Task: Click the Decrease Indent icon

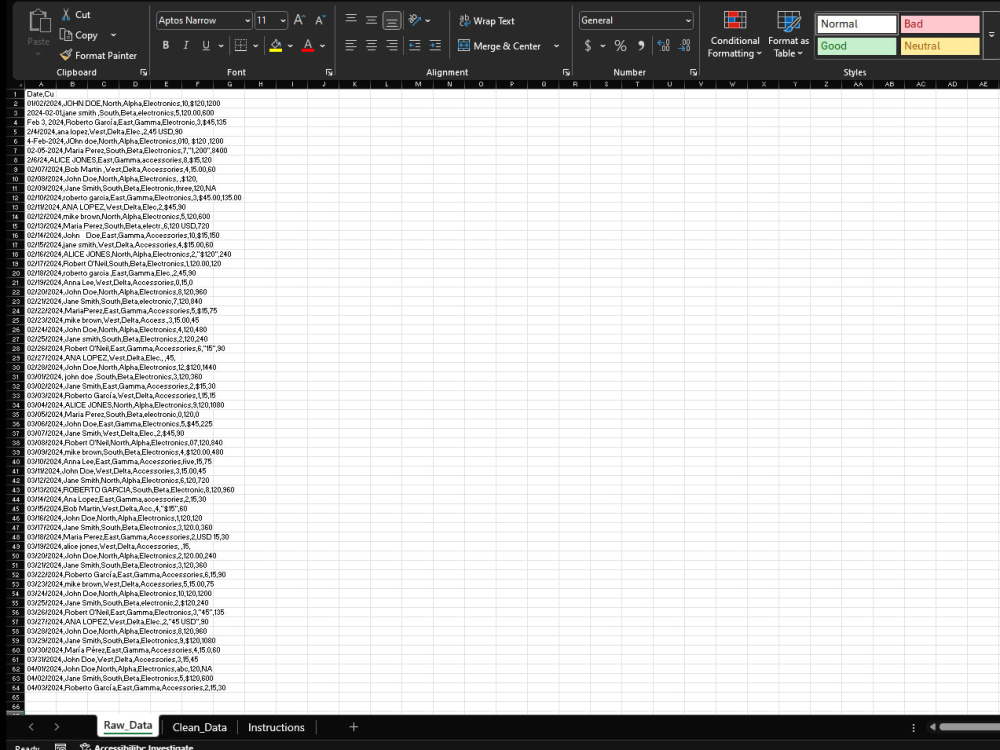Action: (x=415, y=45)
